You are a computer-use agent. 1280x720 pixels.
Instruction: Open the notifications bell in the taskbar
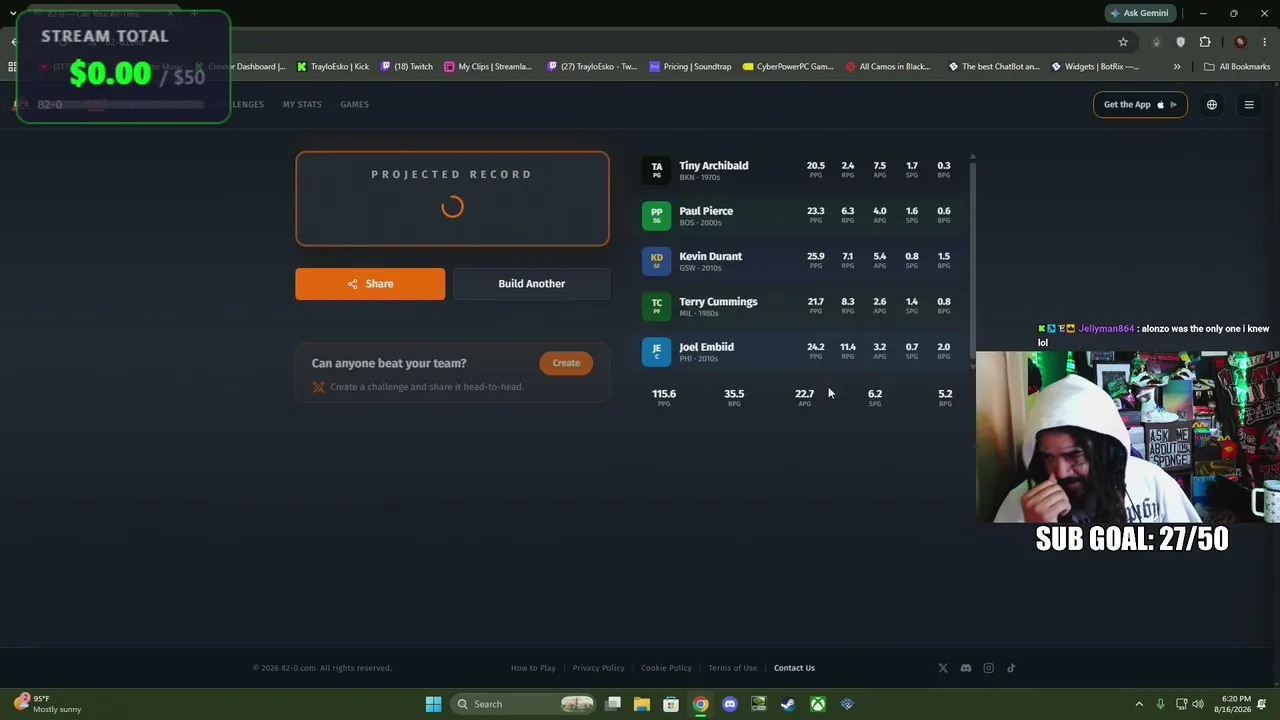coord(1262,704)
